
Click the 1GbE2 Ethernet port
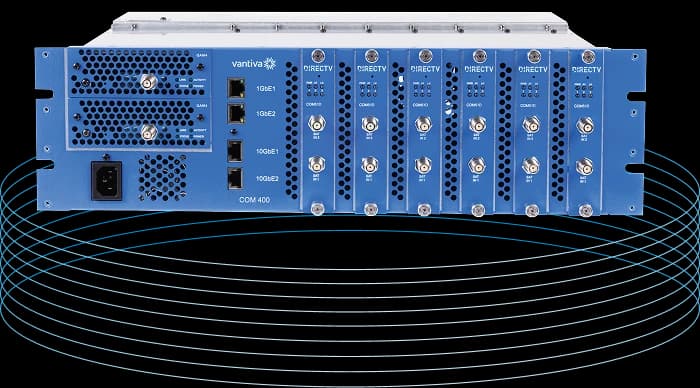coord(236,113)
